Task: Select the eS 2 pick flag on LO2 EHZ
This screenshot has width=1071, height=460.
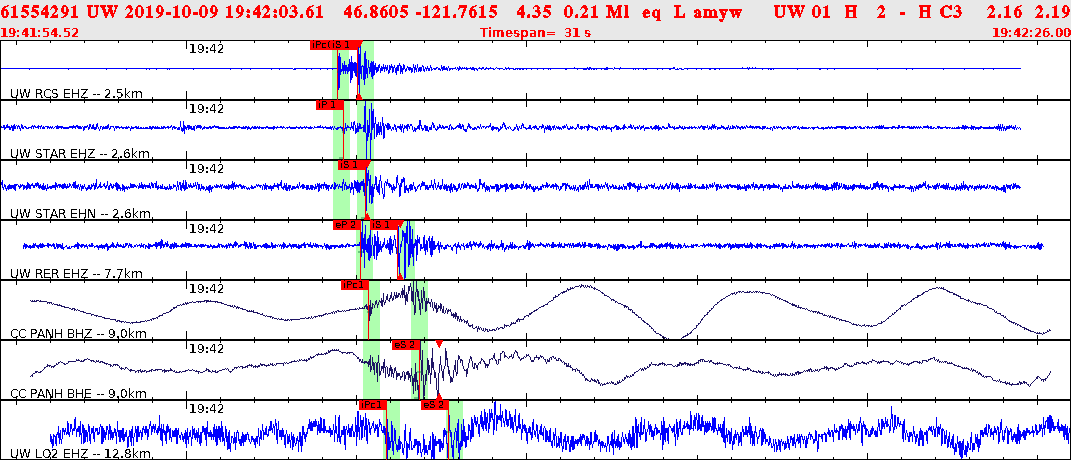Action: 434,405
